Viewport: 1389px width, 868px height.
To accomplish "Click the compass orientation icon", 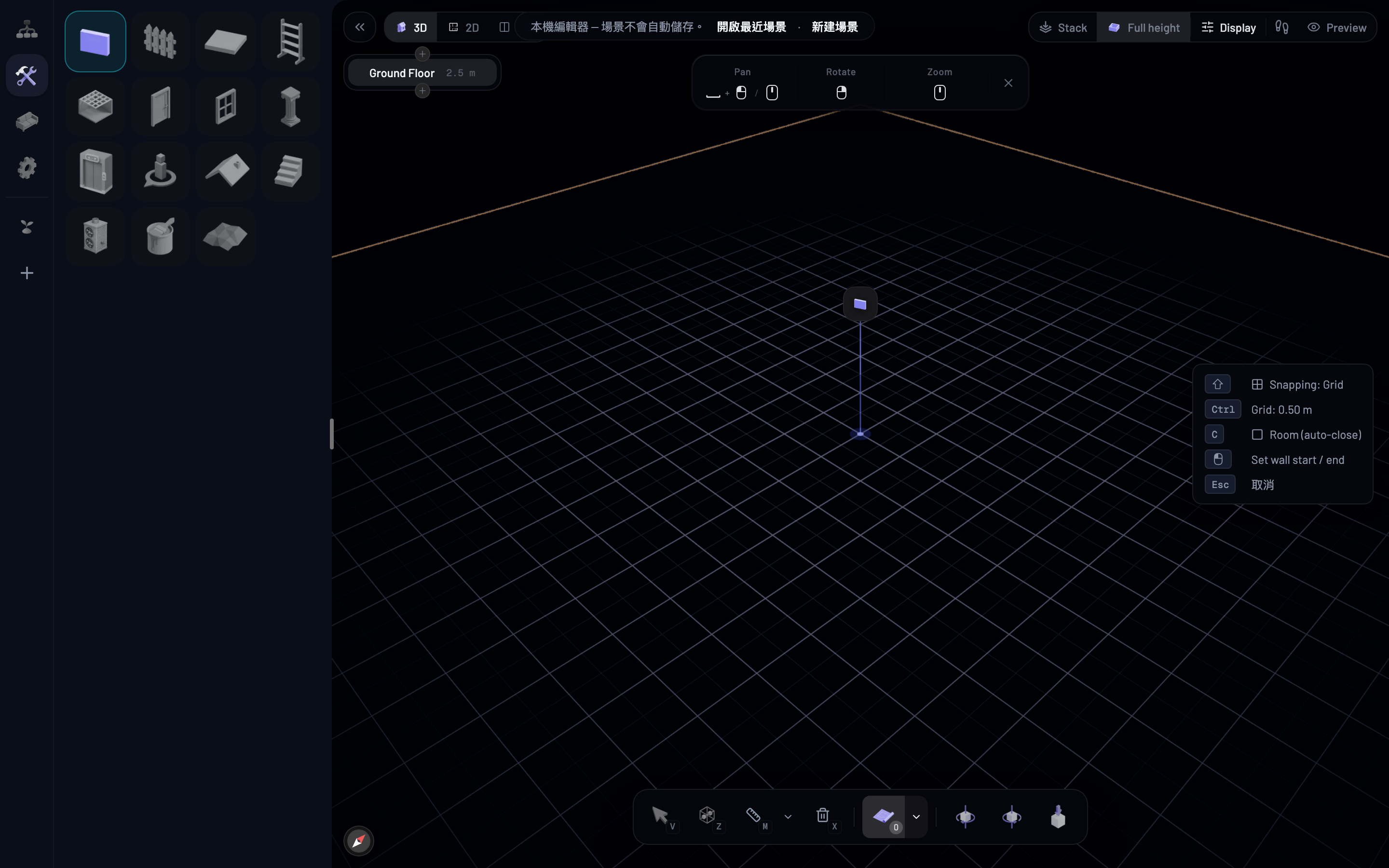I will 359,841.
